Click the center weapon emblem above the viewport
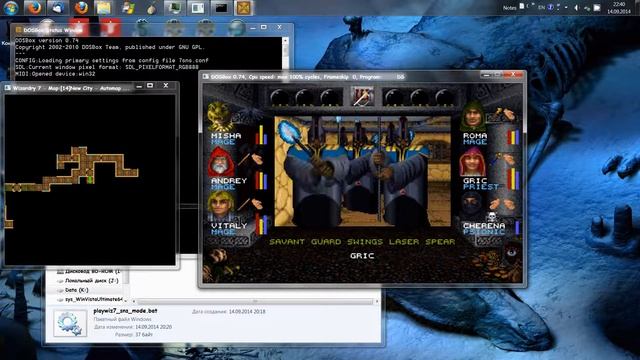This screenshot has height=360, width=640. click(x=362, y=97)
